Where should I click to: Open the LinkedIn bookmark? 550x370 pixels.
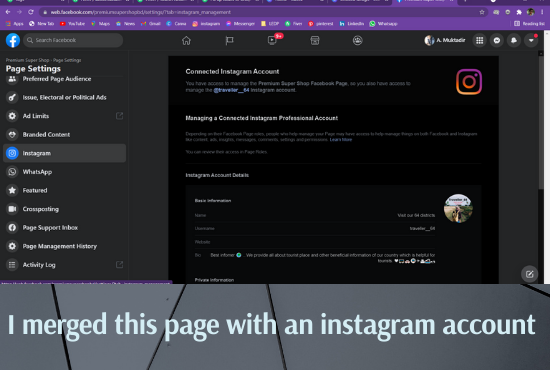[351, 23]
